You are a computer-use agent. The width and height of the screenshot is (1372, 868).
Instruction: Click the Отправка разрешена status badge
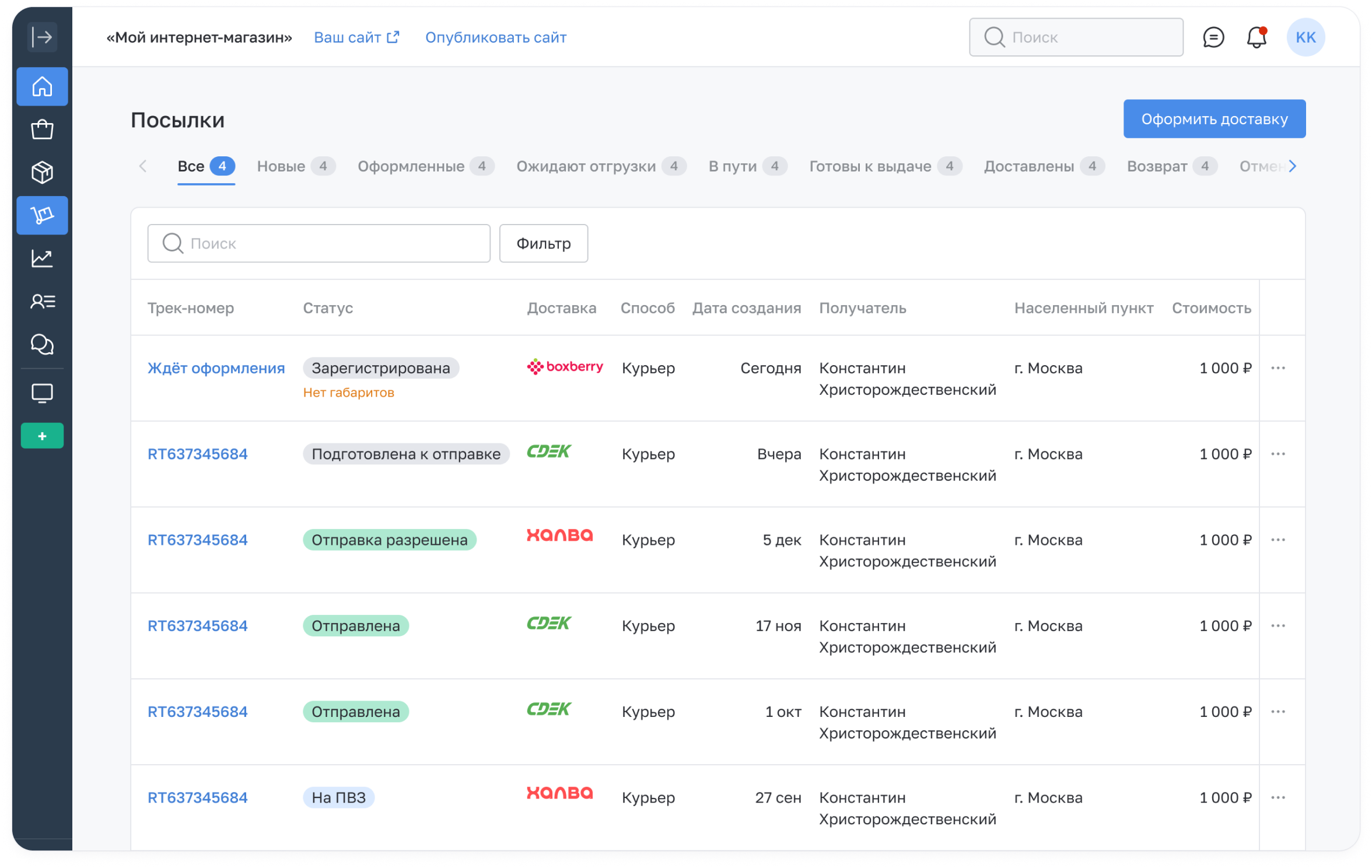(390, 540)
